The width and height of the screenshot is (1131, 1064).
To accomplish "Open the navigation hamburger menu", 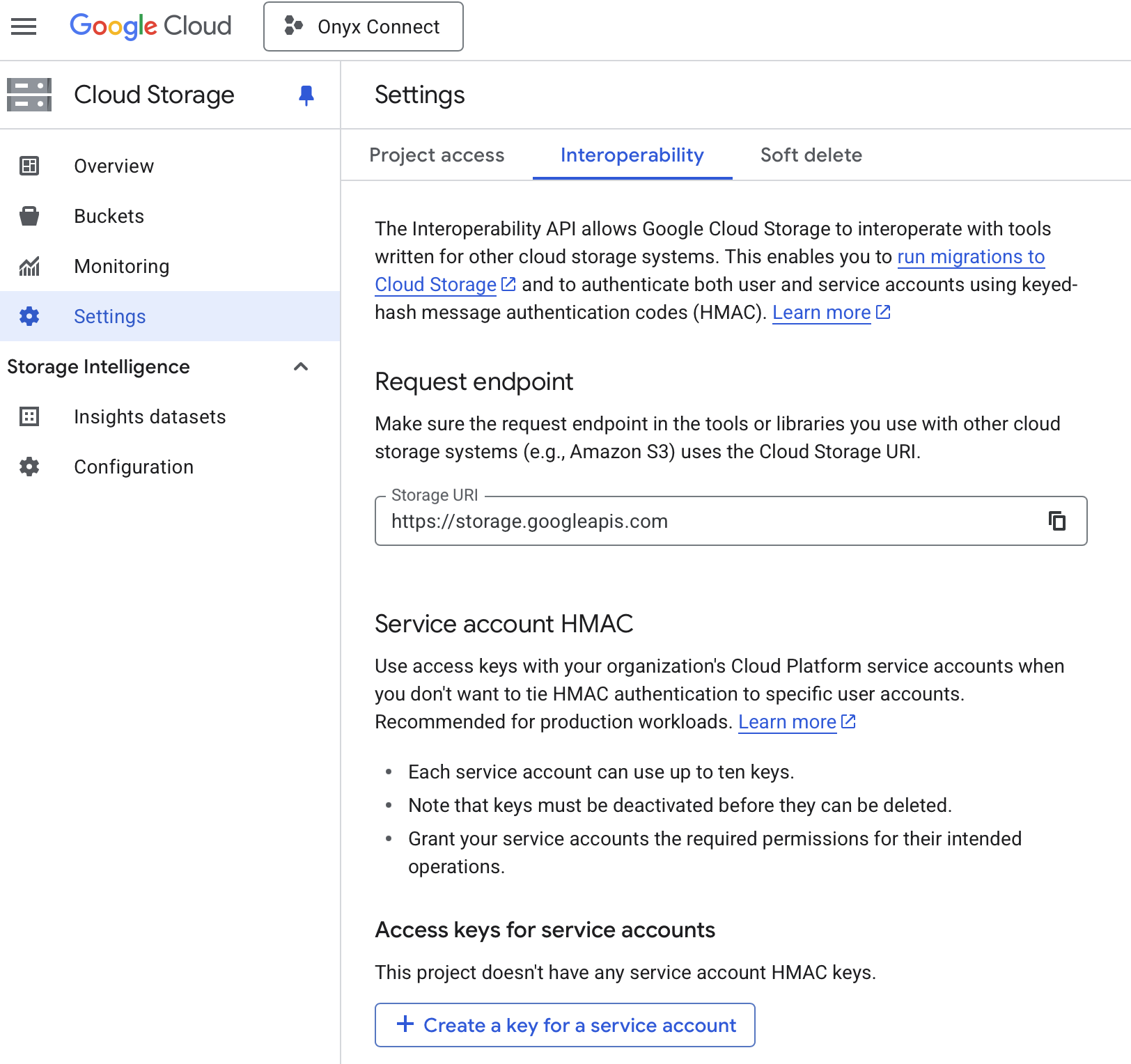I will 23,26.
